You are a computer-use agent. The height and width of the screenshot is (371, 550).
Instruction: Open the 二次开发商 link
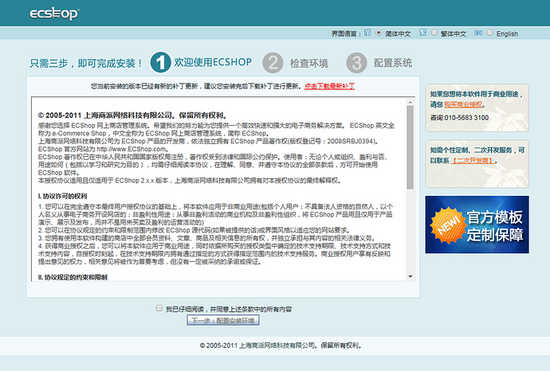click(472, 161)
